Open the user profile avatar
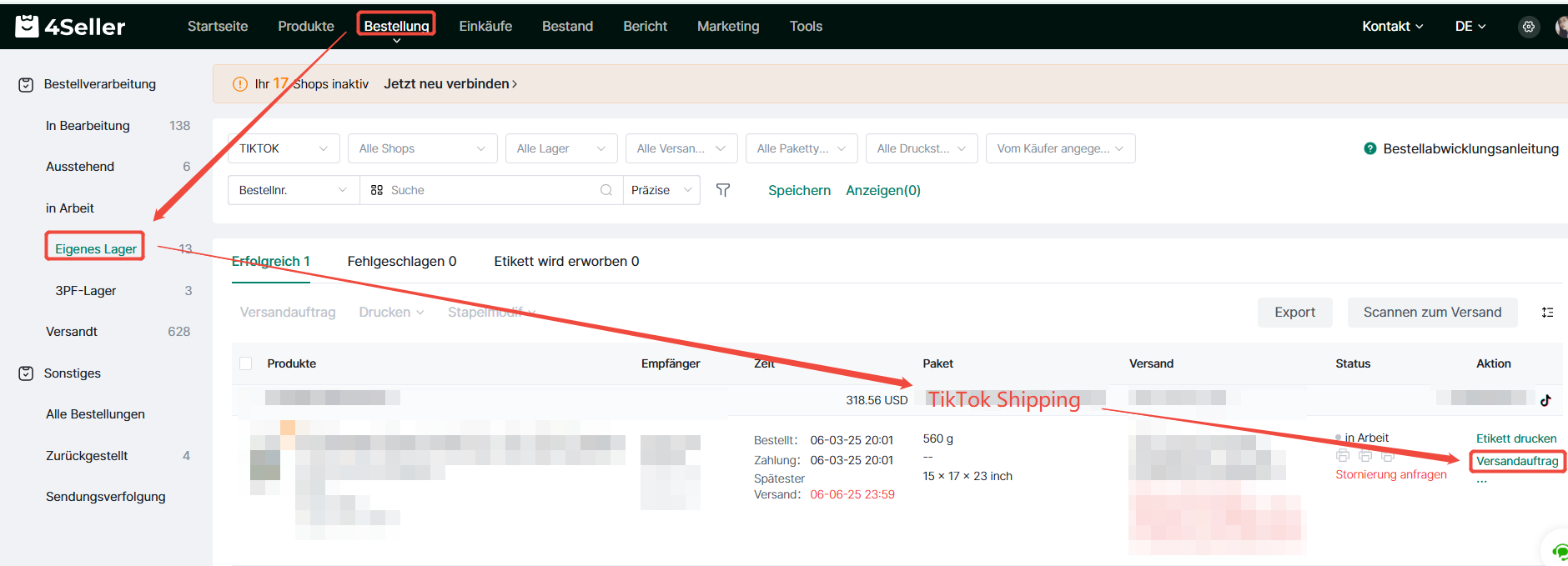1568x566 pixels. (x=1561, y=27)
